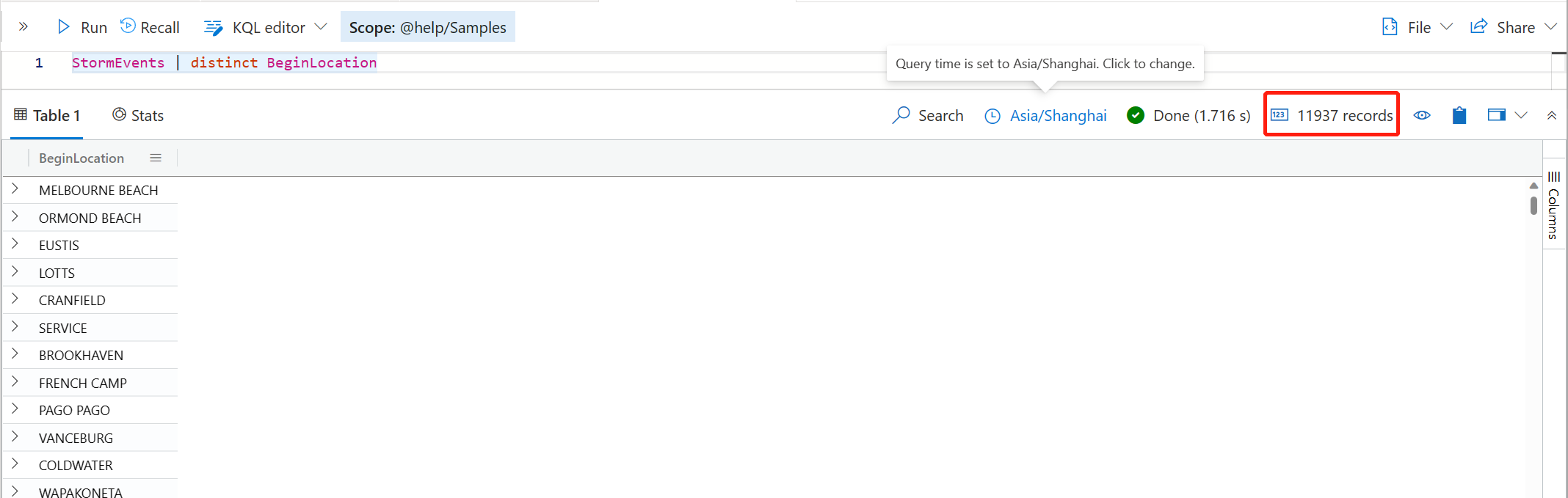Click the clipboard copy results icon
This screenshot has width=1568, height=498.
click(1459, 115)
